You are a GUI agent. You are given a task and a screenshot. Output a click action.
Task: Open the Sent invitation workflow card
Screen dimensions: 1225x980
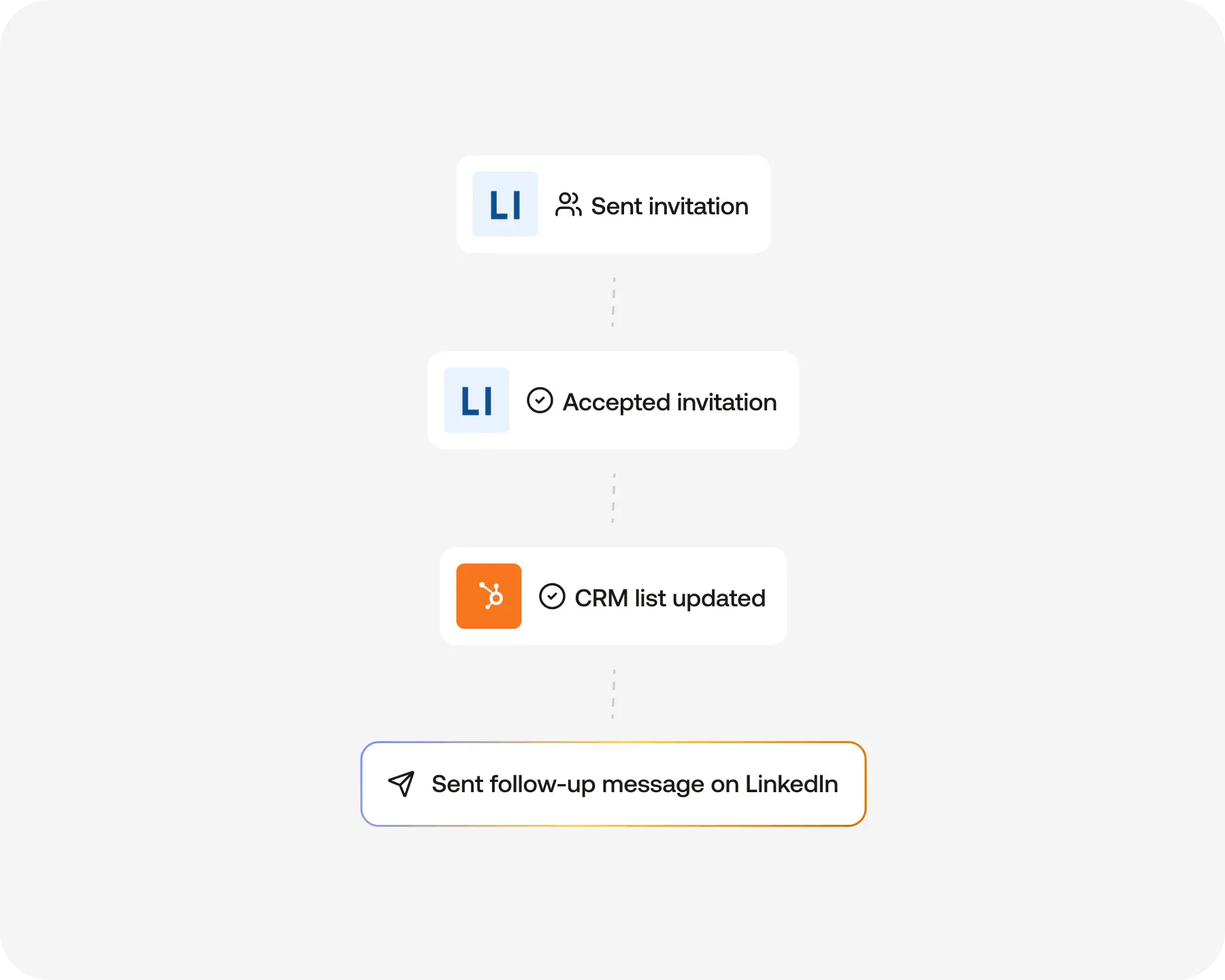pos(613,204)
